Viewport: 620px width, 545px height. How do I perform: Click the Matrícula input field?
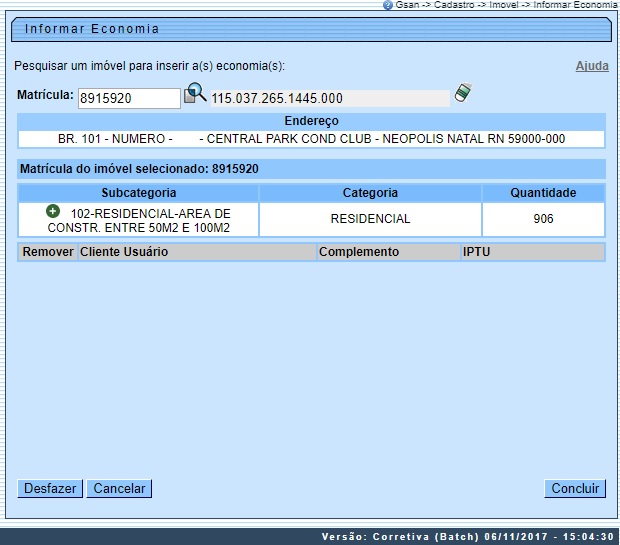(129, 98)
